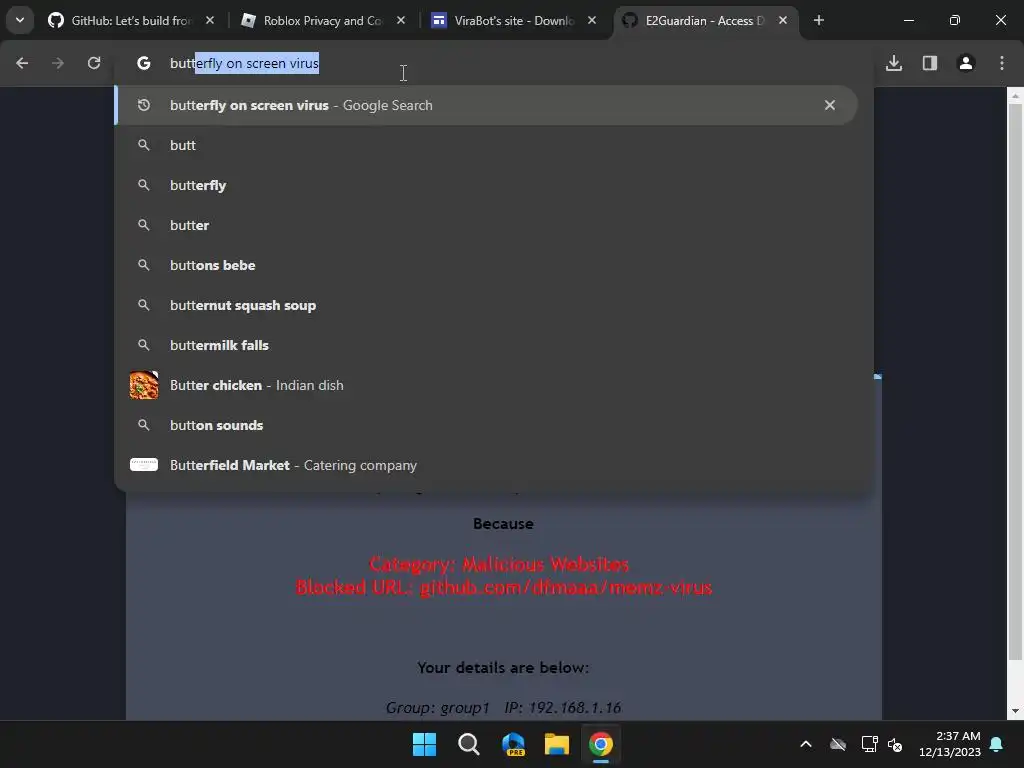Reload the current page
This screenshot has height=768, width=1024.
point(94,63)
